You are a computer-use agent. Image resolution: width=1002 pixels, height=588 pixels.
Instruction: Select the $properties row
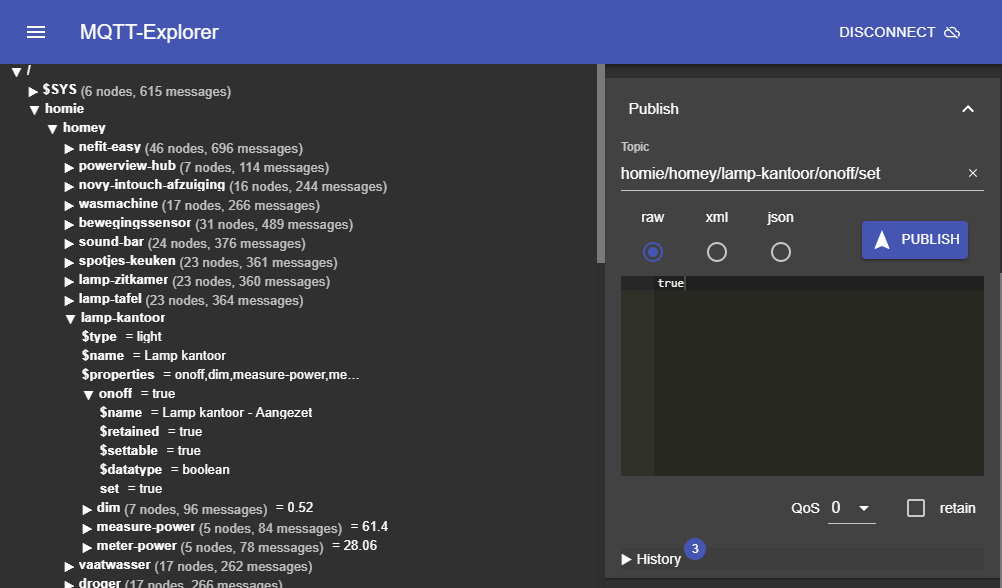pos(220,375)
